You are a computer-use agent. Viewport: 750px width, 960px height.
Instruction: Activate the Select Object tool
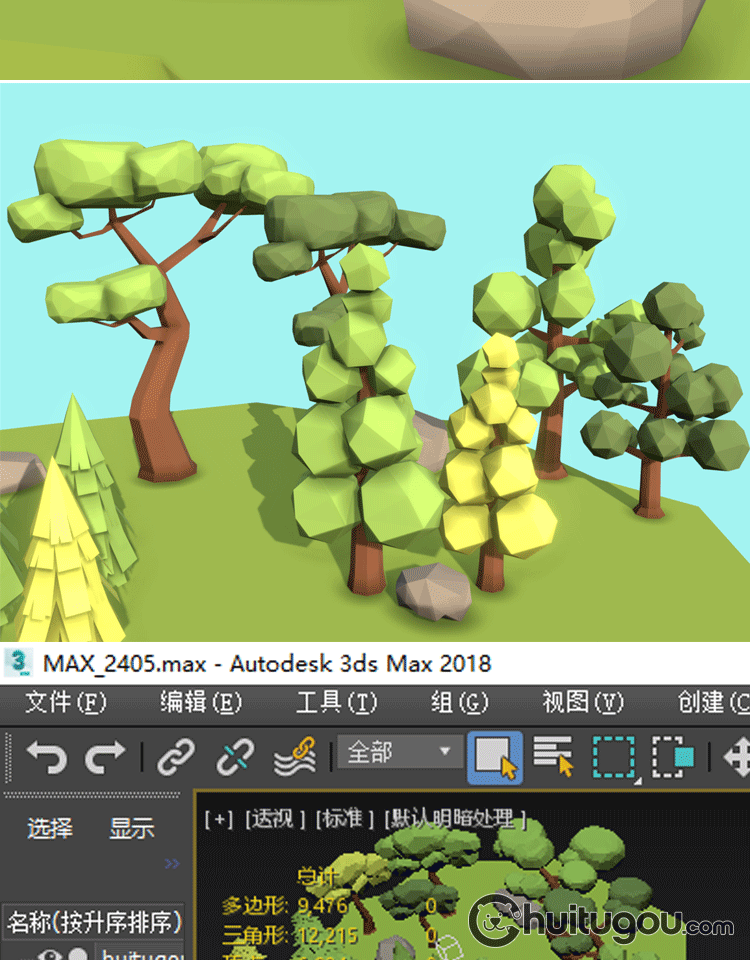coord(495,756)
